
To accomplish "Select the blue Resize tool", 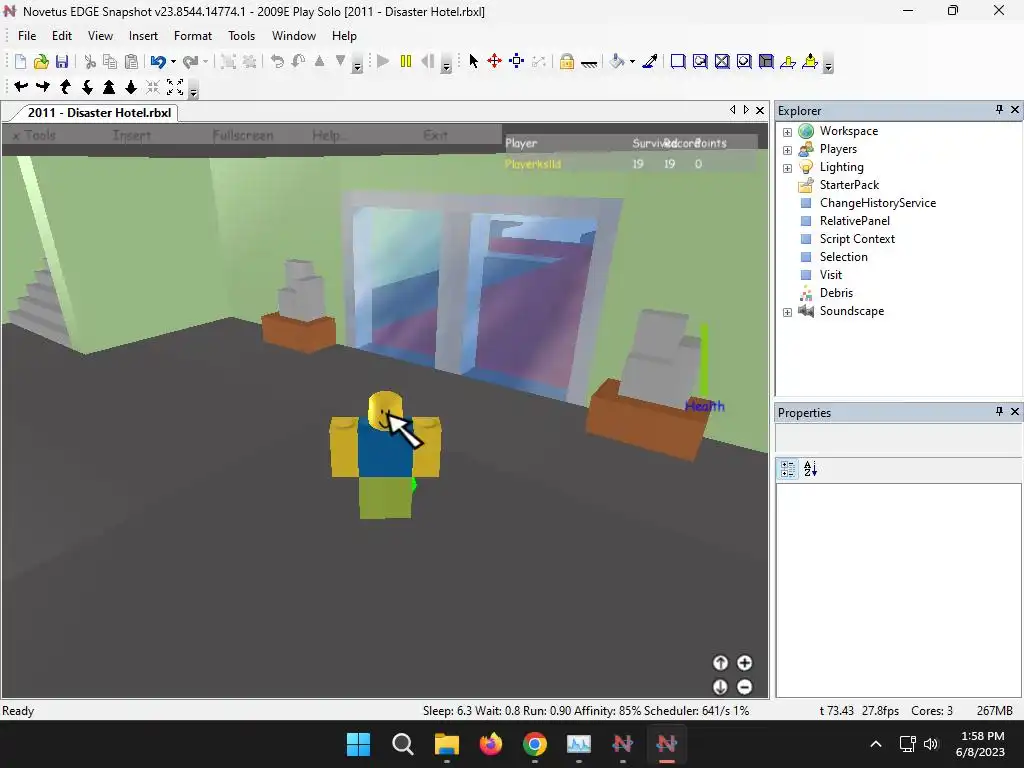I will (517, 61).
